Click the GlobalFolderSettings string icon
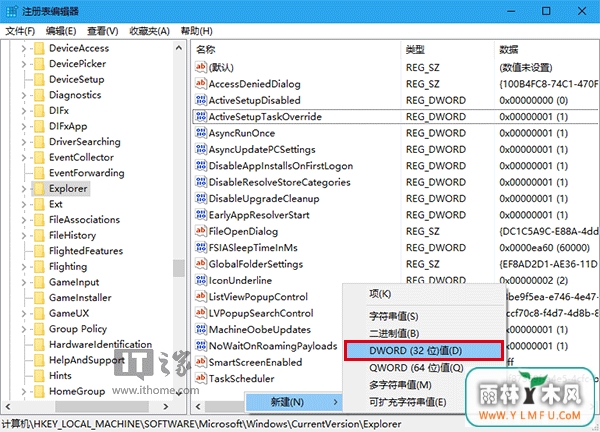This screenshot has width=600, height=432. [201, 264]
